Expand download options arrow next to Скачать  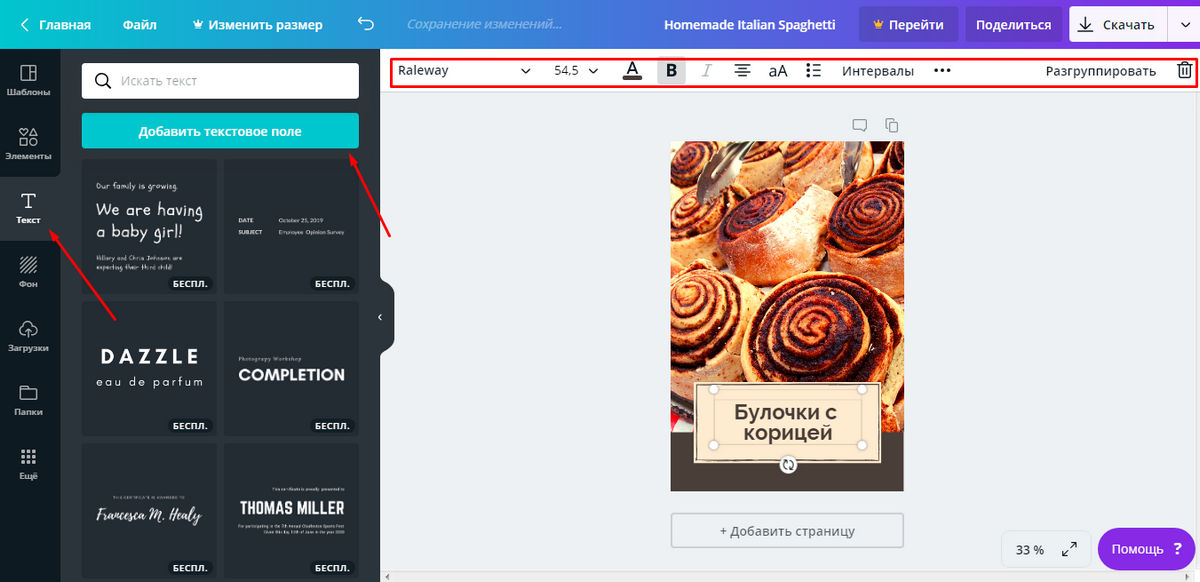pyautogui.click(x=1181, y=25)
